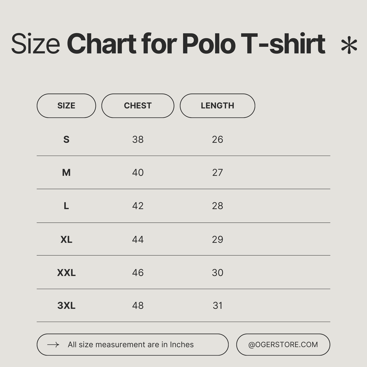This screenshot has height=367, width=367.
Task: Click the size S row label
Action: [66, 139]
